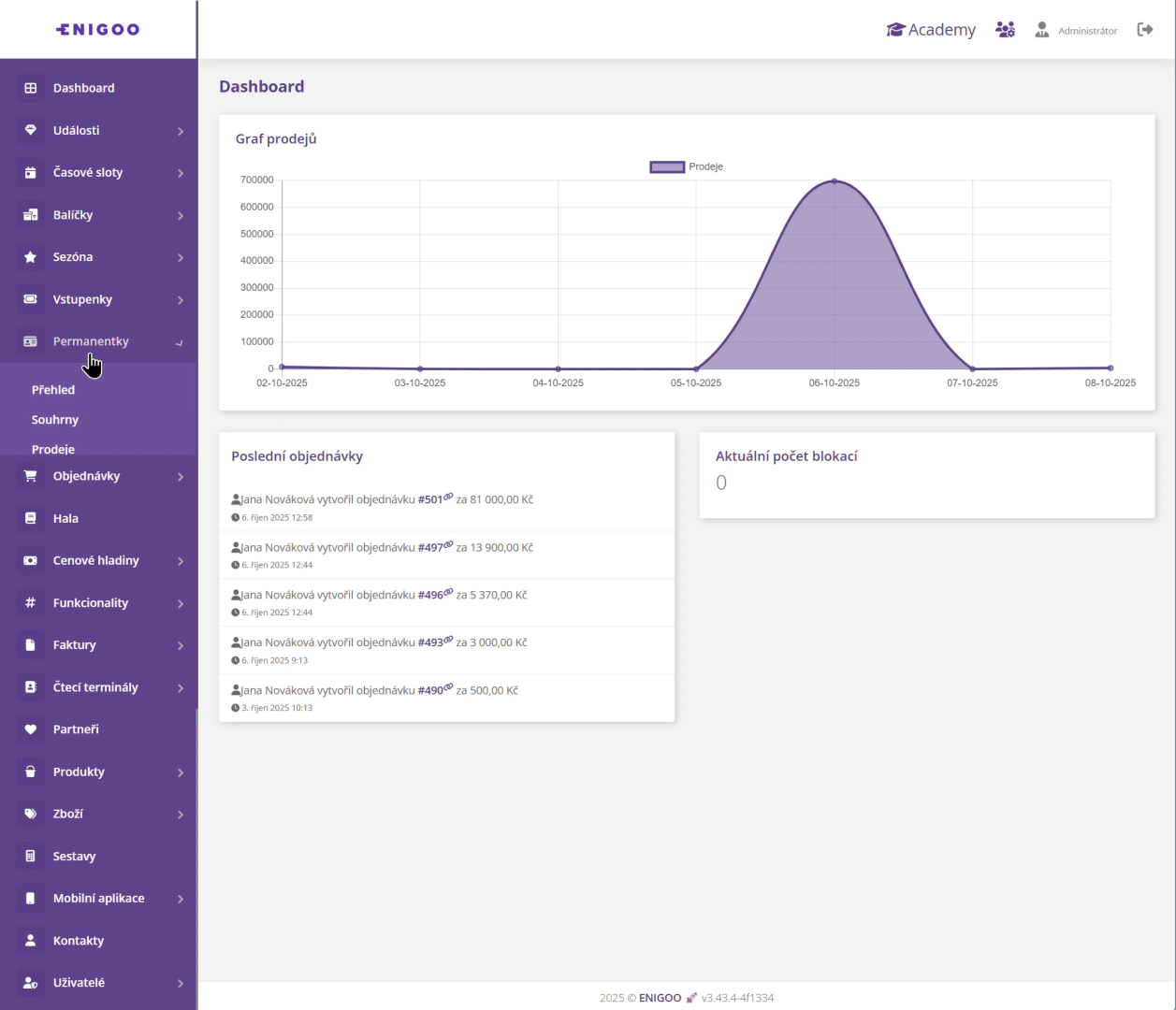
Task: Click the Partneři heart icon
Action: point(31,729)
